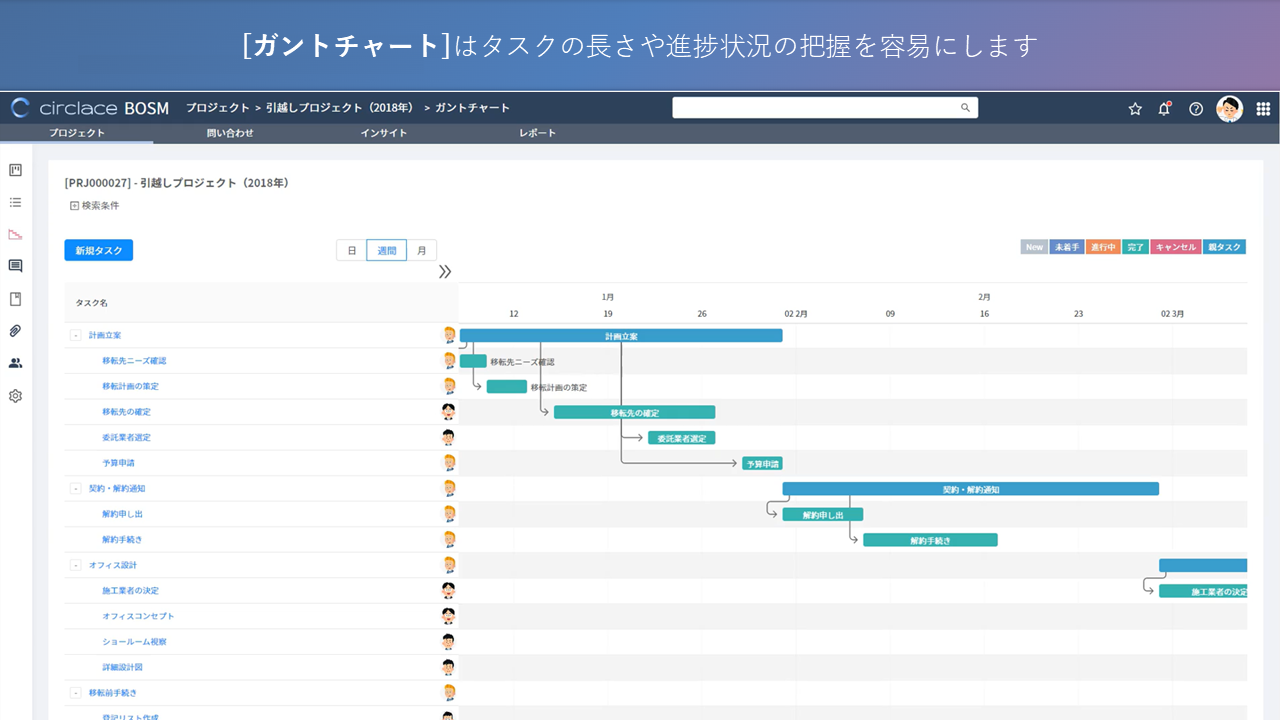Click the favorites star icon

click(1135, 109)
